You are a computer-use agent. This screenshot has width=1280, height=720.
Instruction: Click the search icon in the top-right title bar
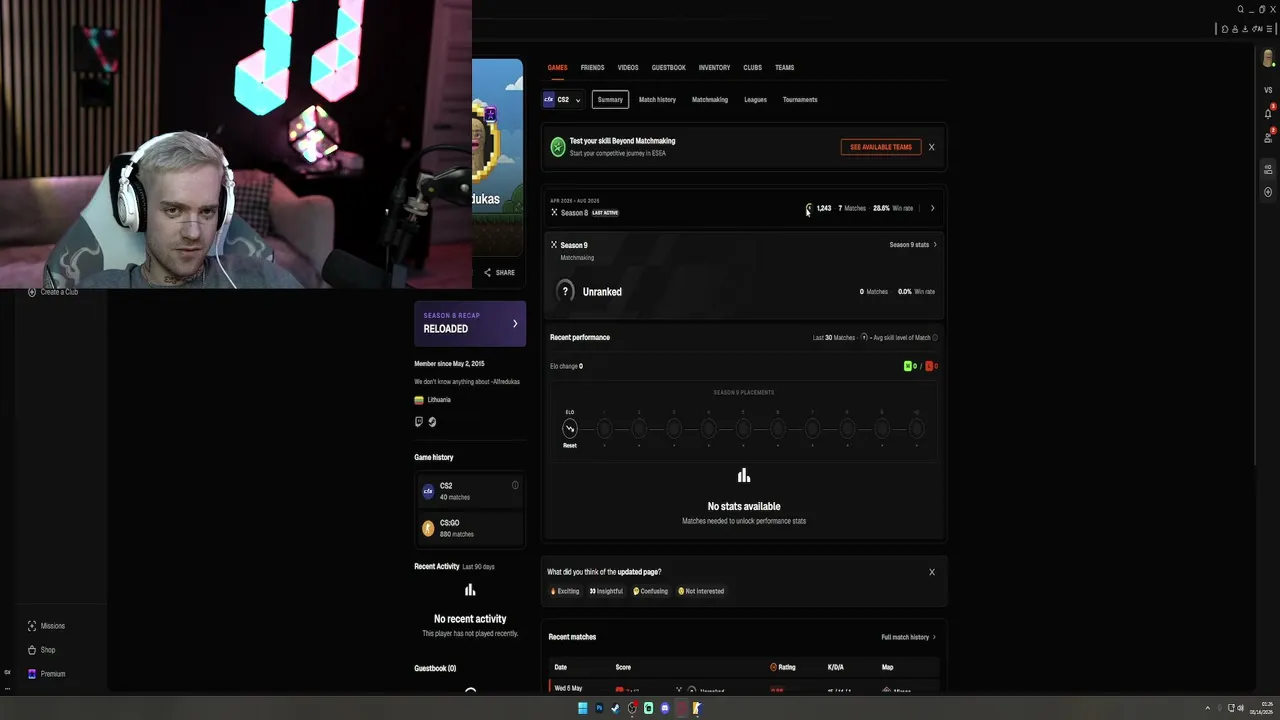(x=1241, y=9)
